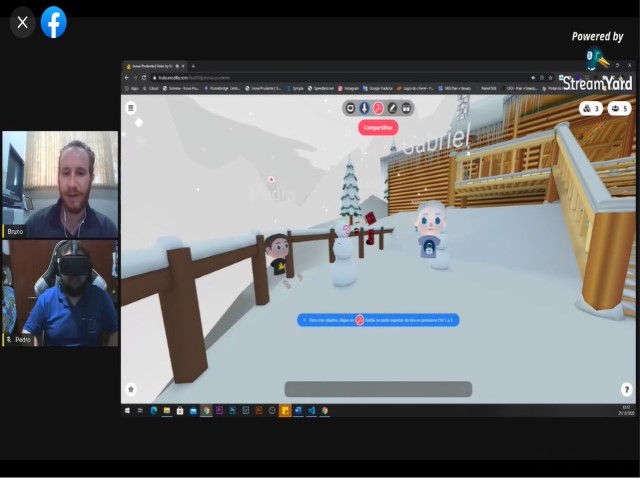Open Premiere Pro from the taskbar
This screenshot has height=480, width=640.
(x=220, y=411)
